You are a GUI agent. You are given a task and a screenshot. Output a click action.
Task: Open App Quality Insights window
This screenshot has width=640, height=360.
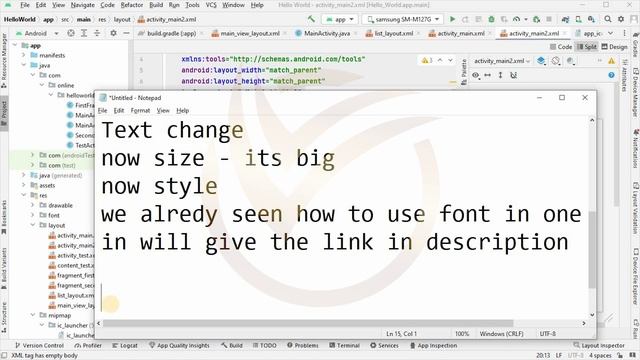(179, 345)
